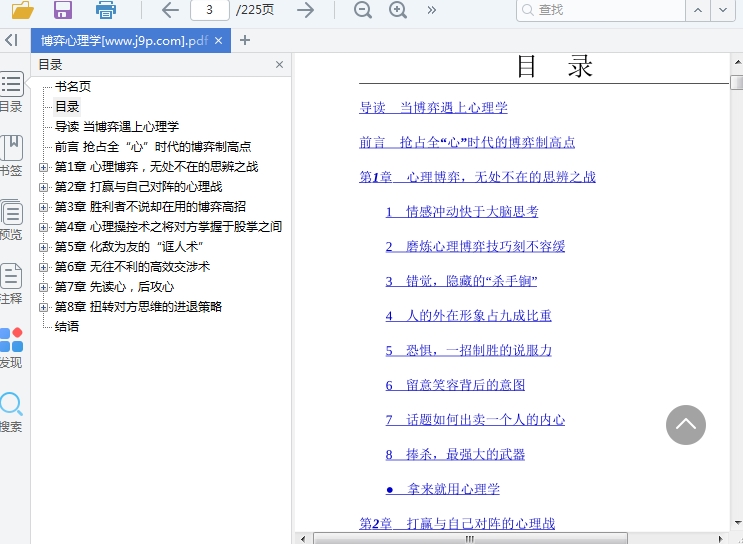The width and height of the screenshot is (743, 544).
Task: Open link 拿来就用心理学
Action: [443, 489]
